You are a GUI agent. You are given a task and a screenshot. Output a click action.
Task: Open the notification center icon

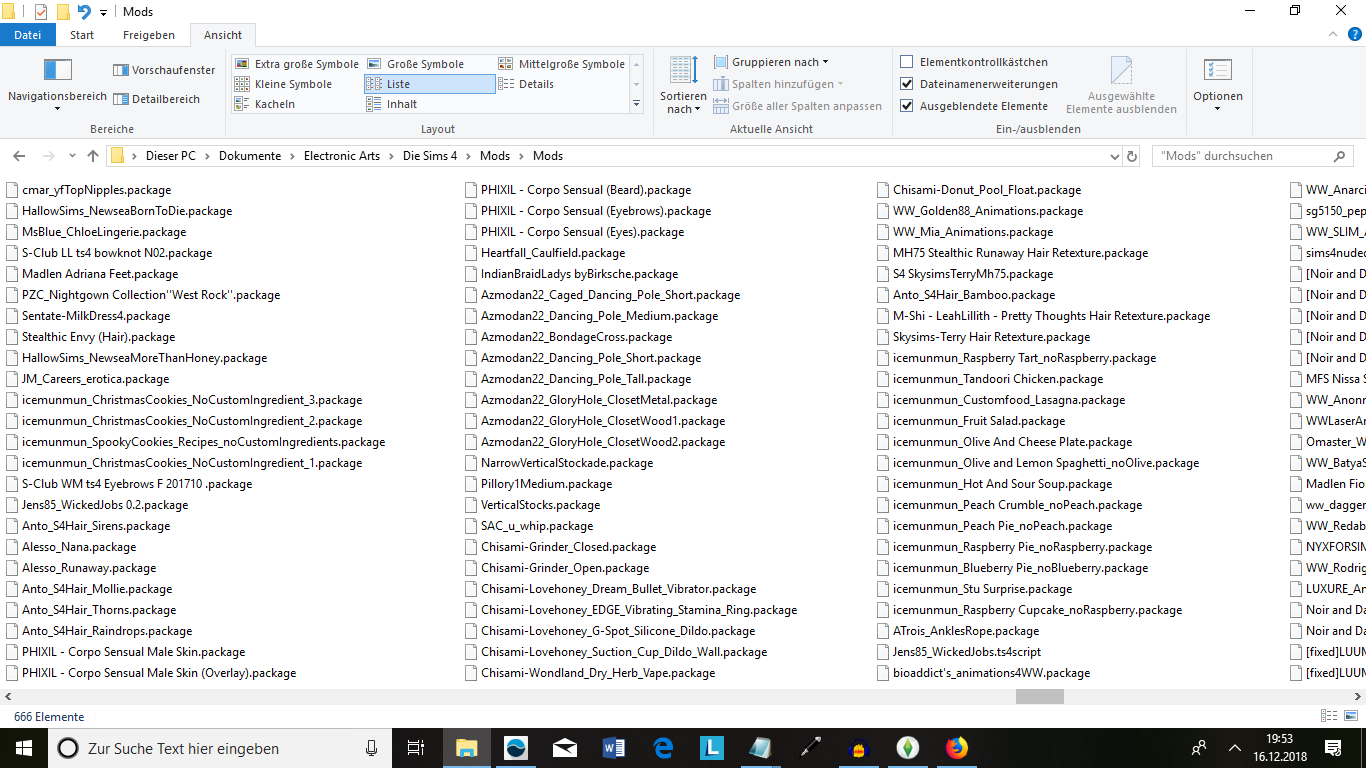point(1333,747)
